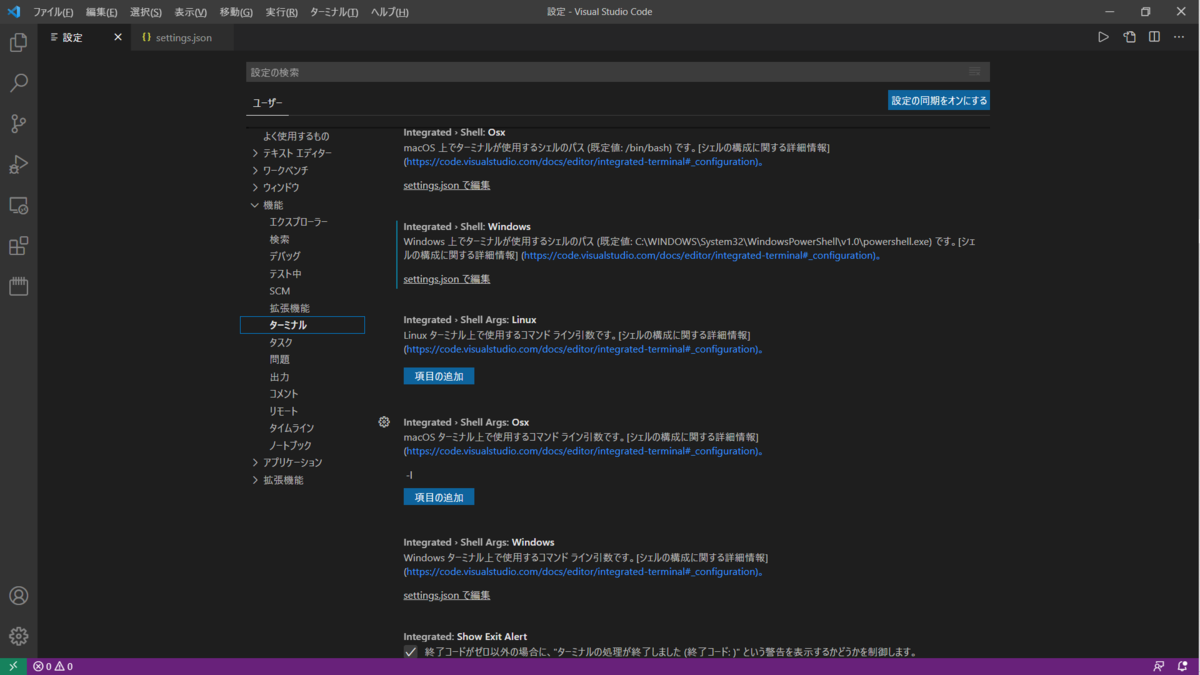The width and height of the screenshot is (1200, 675).
Task: Open settings.json で編集 under Shell: Osx
Action: [x=447, y=185]
